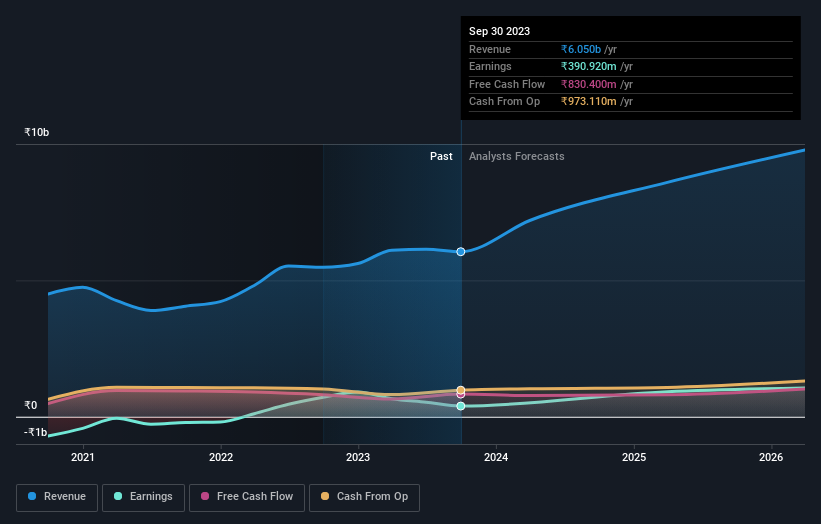Viewport: 821px width, 524px height.
Task: Click the Analysts Forecasts label
Action: 517,156
